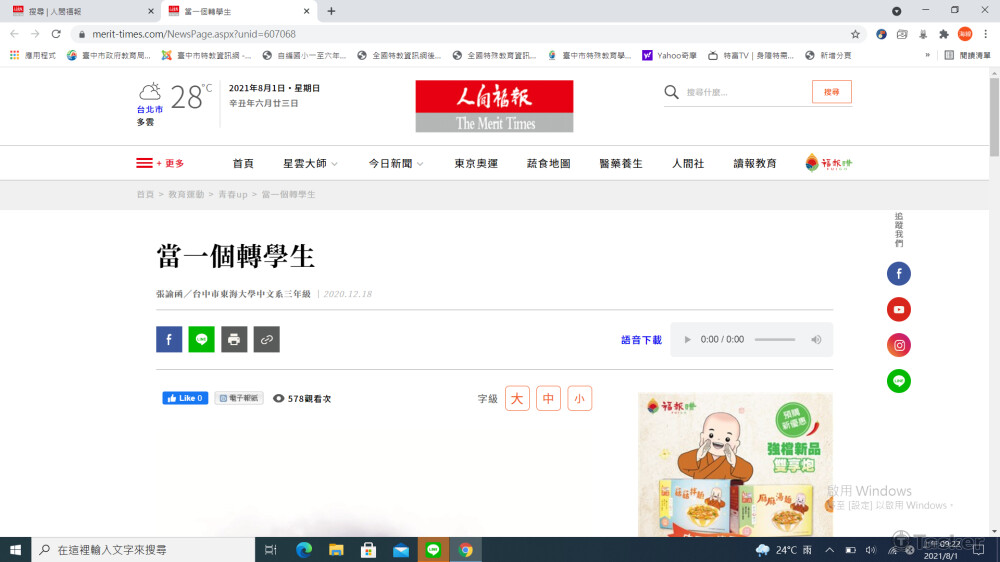This screenshot has height=562, width=1000.
Task: Share article via green LINE icon
Action: [201, 340]
